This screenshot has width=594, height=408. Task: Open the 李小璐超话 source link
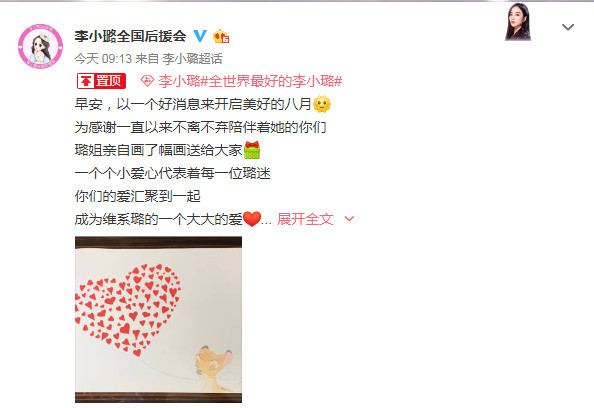pos(192,59)
